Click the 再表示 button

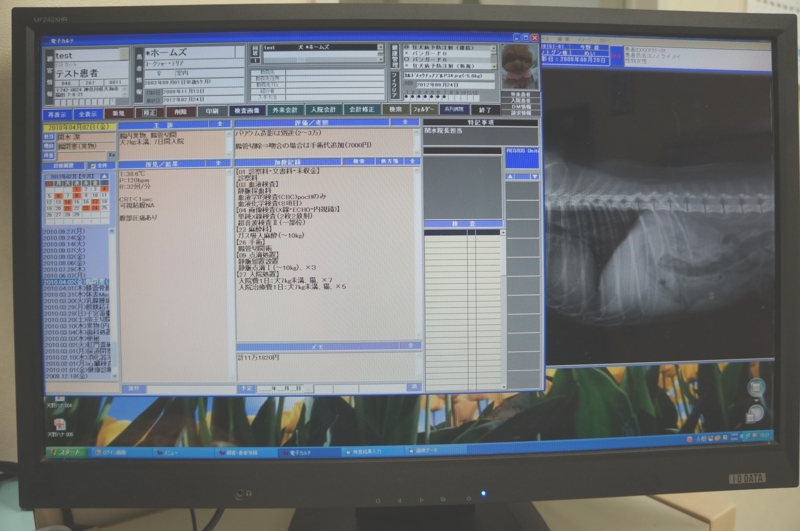57,114
